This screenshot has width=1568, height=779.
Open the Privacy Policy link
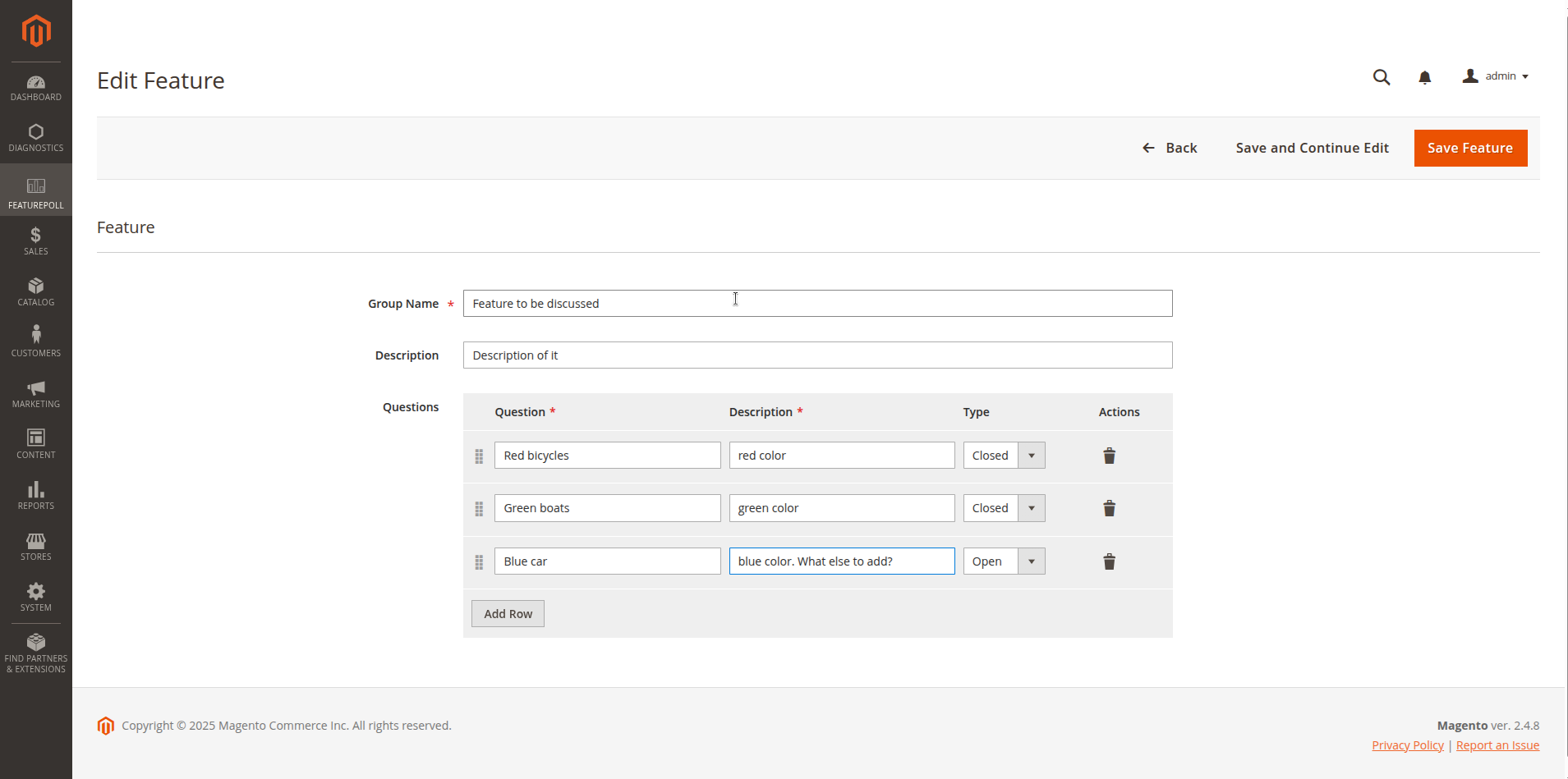click(x=1407, y=745)
